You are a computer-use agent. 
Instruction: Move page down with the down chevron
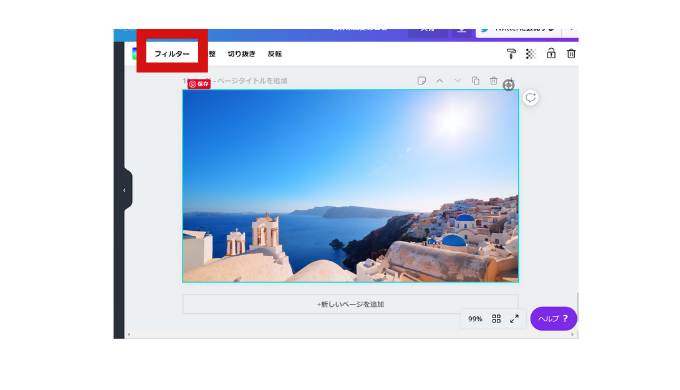(458, 81)
